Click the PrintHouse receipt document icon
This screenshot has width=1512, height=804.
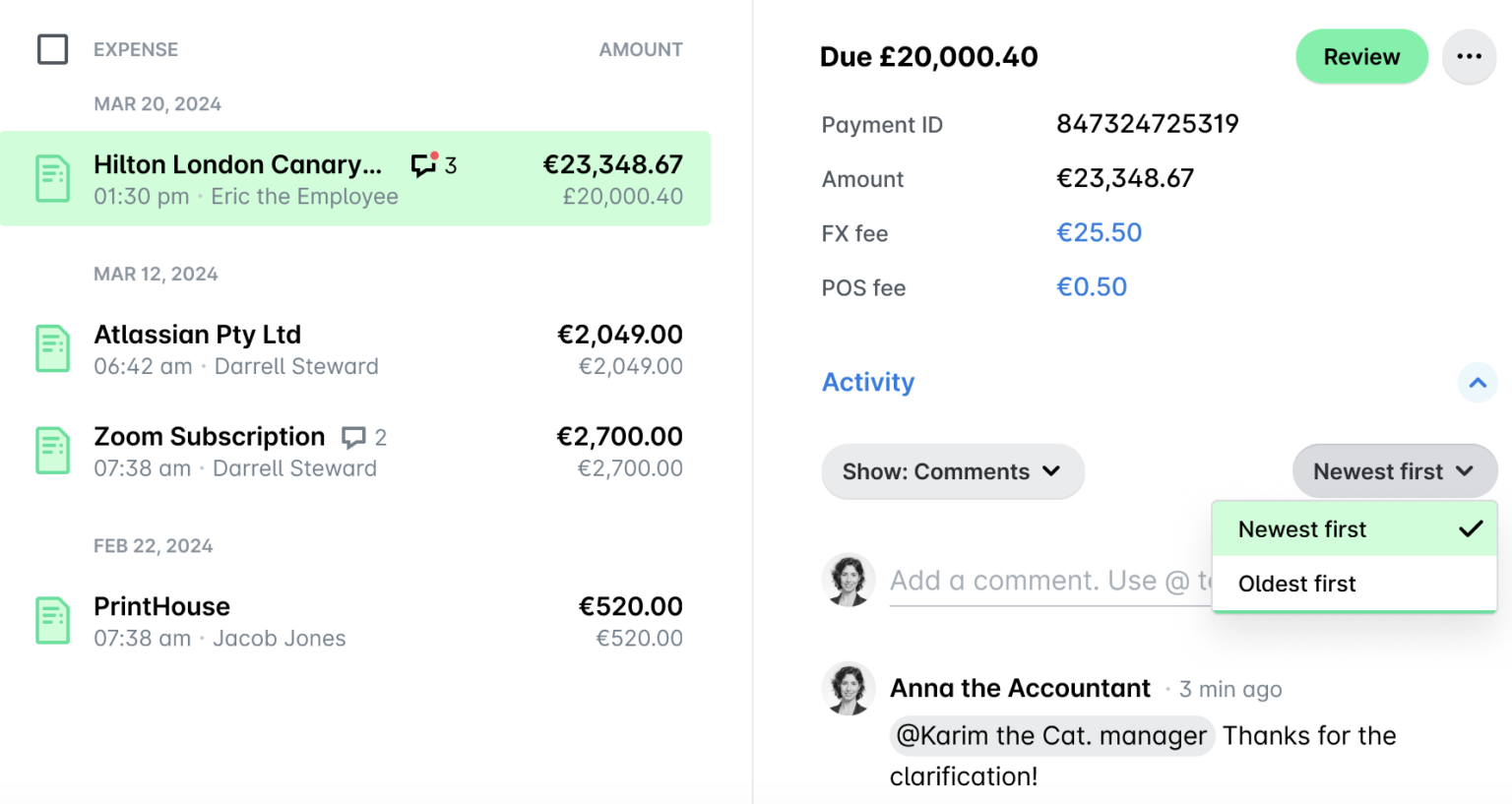52,620
